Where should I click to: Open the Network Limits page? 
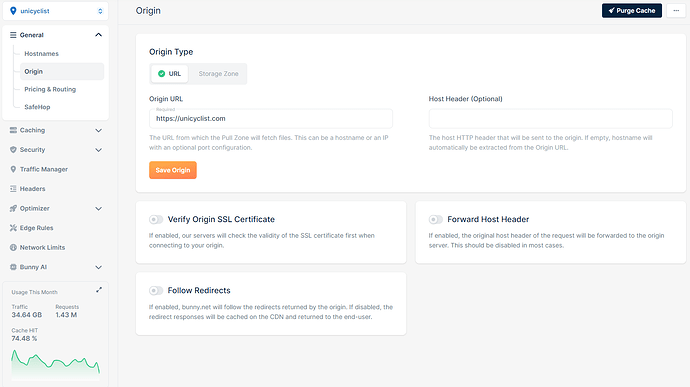pyautogui.click(x=42, y=247)
